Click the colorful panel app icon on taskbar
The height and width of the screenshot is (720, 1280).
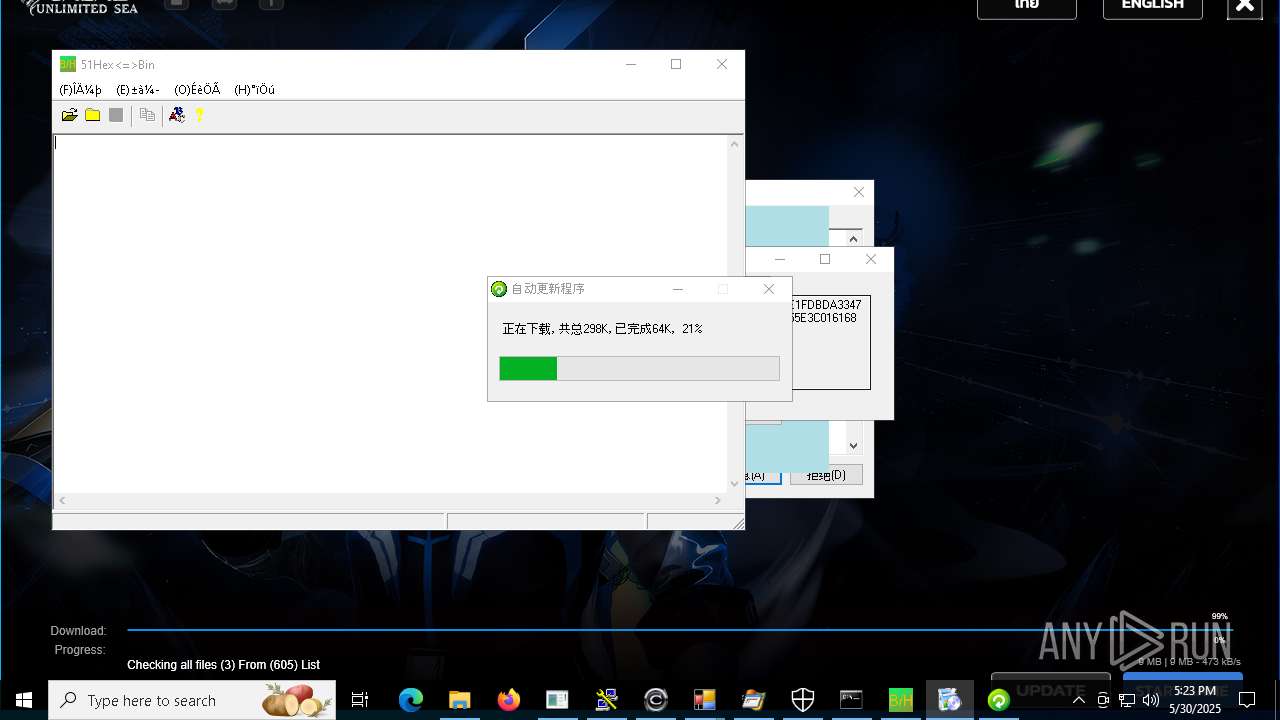705,700
